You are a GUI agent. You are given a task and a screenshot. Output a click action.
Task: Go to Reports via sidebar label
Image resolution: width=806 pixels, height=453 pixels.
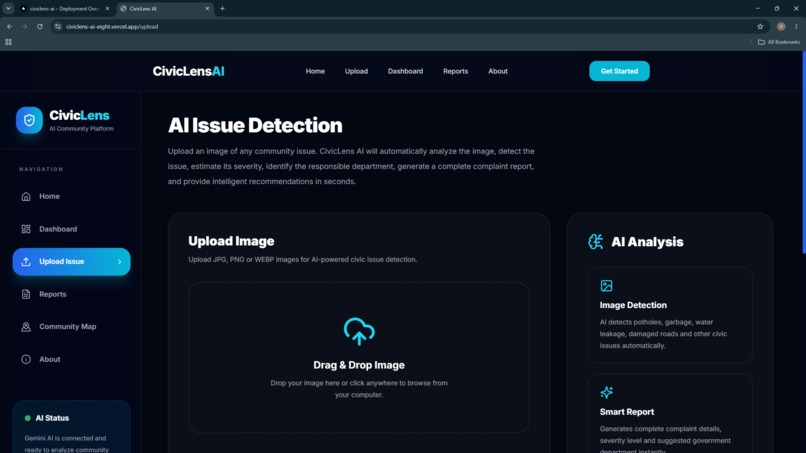(x=52, y=294)
